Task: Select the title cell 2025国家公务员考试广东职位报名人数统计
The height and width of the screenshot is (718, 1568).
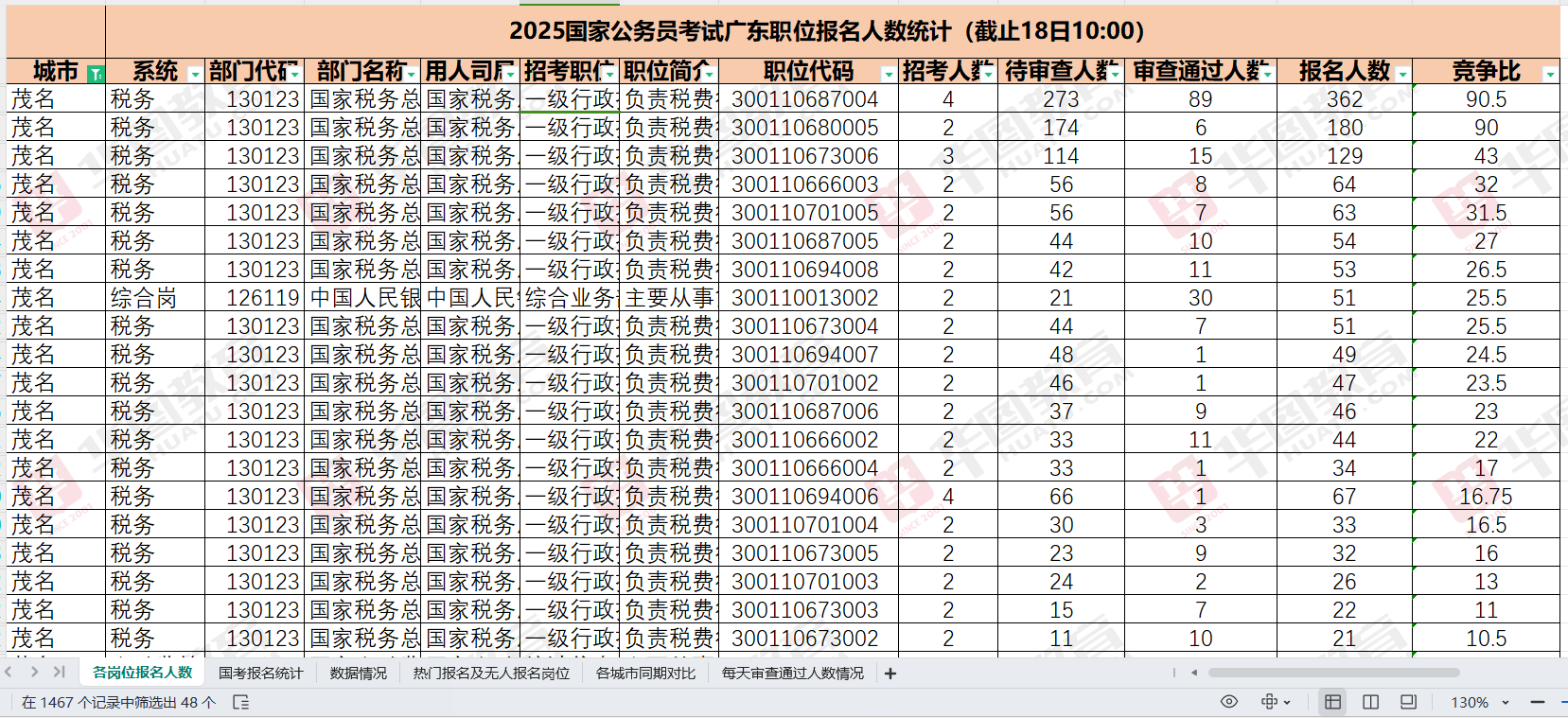Action: [x=832, y=31]
